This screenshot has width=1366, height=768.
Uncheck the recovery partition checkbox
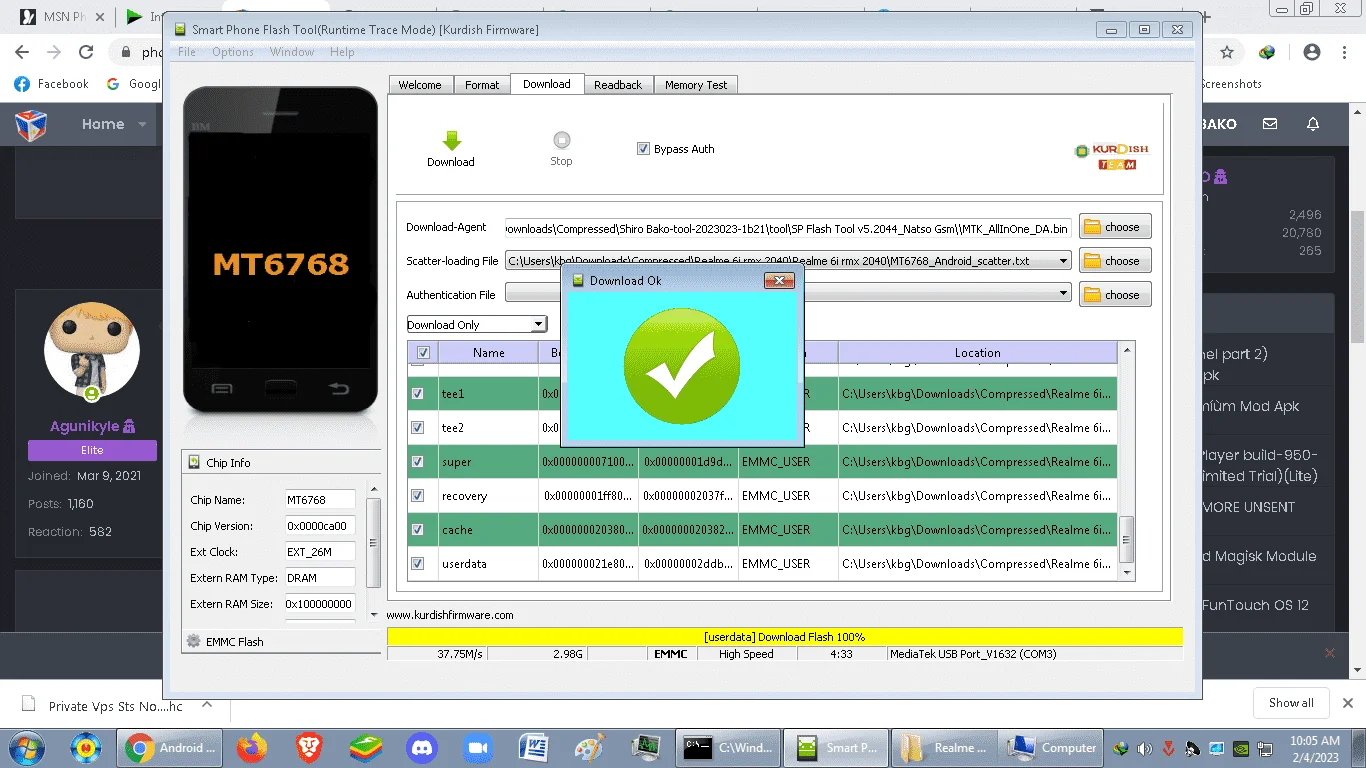coord(418,496)
